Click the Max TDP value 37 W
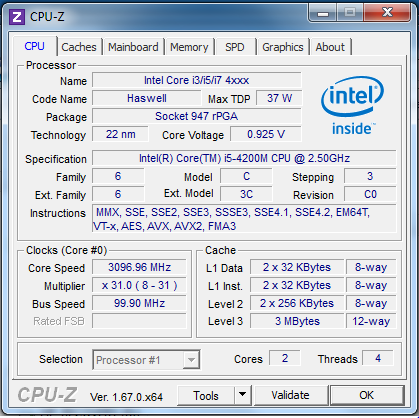The image size is (419, 418). pos(279,98)
